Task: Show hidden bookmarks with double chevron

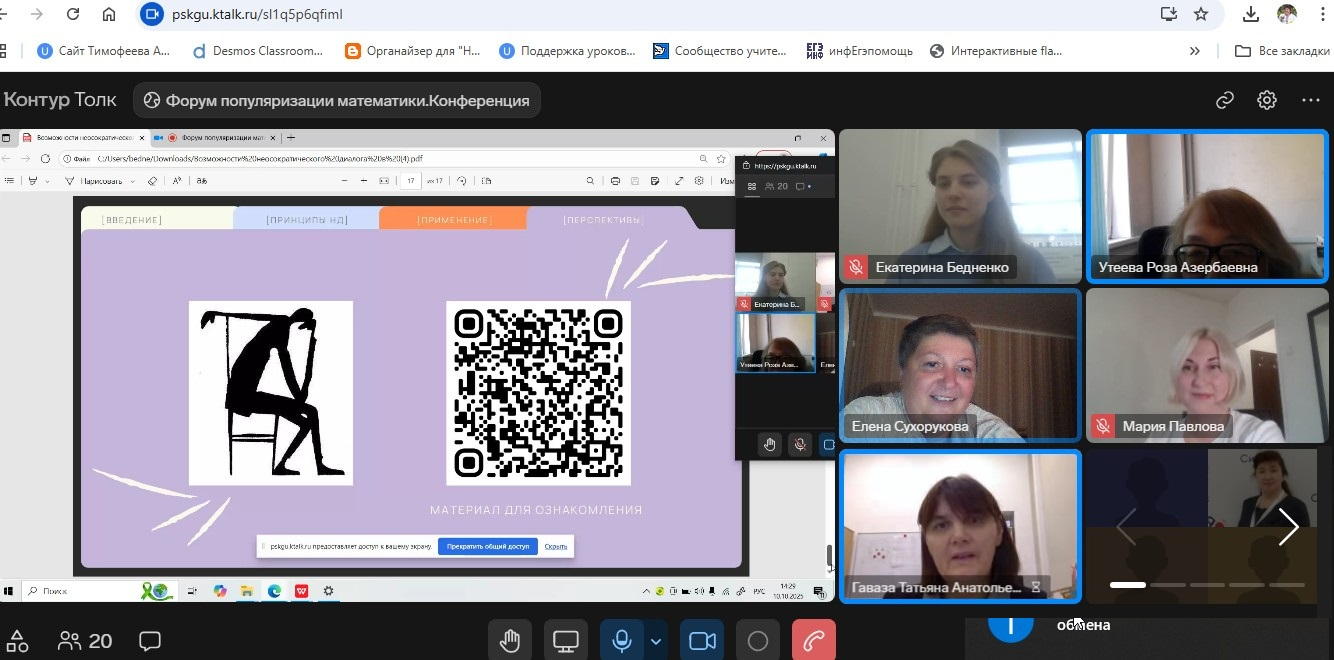Action: tap(1194, 51)
